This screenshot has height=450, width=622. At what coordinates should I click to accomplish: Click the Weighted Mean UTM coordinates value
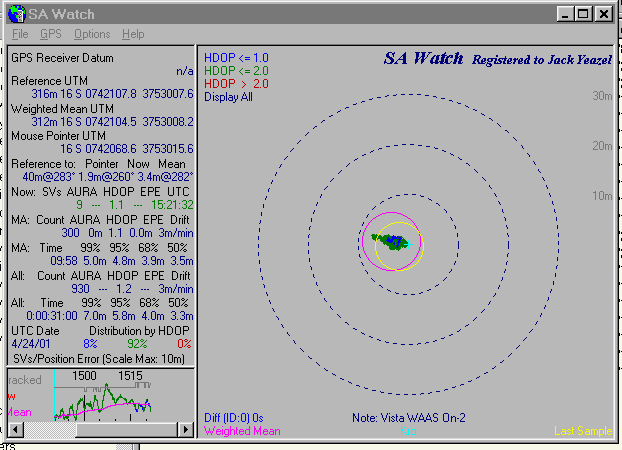[x=112, y=122]
